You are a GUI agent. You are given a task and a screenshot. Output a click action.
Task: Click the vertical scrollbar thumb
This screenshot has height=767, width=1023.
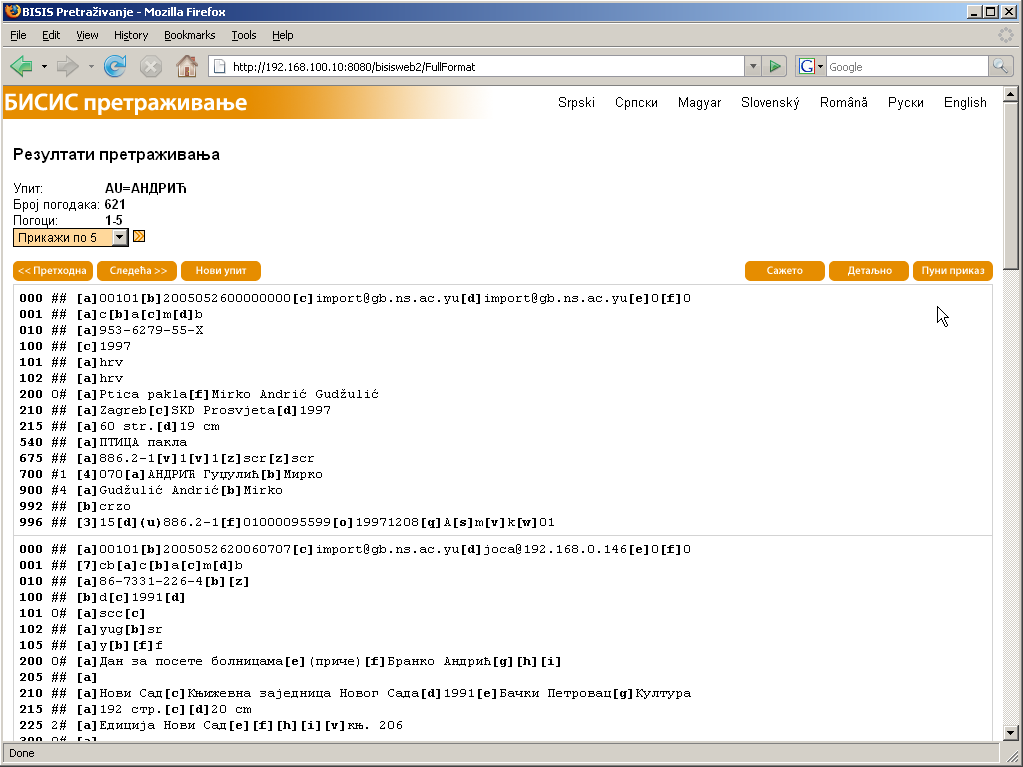coord(1011,186)
